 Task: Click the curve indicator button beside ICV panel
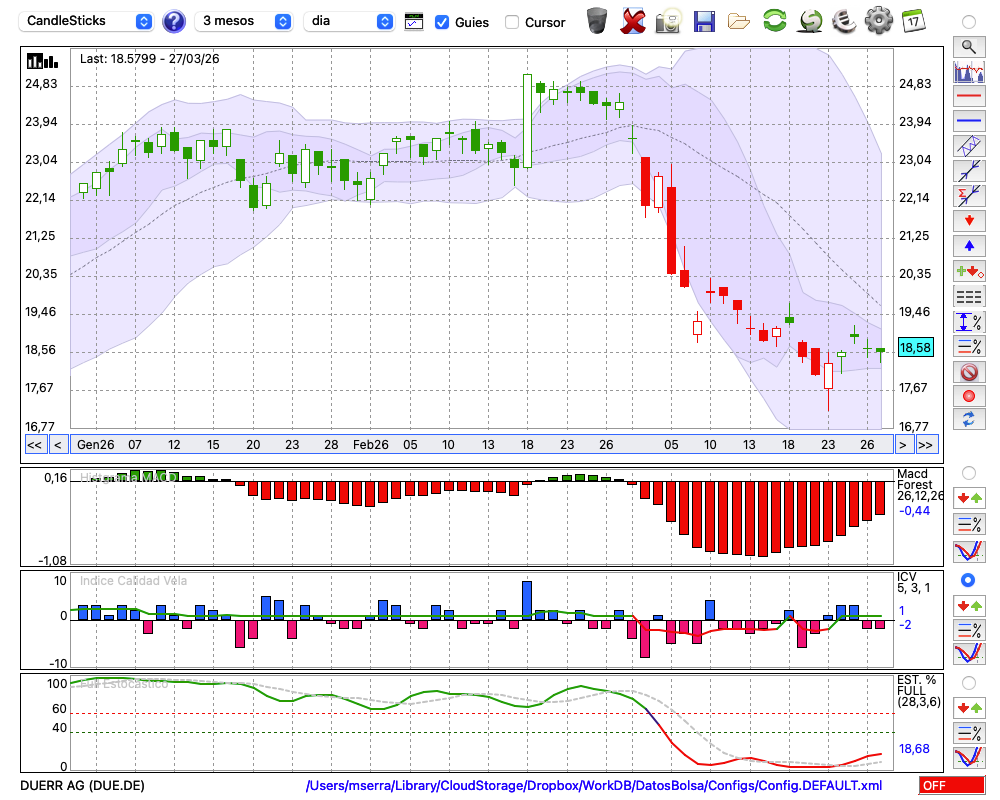pos(969,653)
